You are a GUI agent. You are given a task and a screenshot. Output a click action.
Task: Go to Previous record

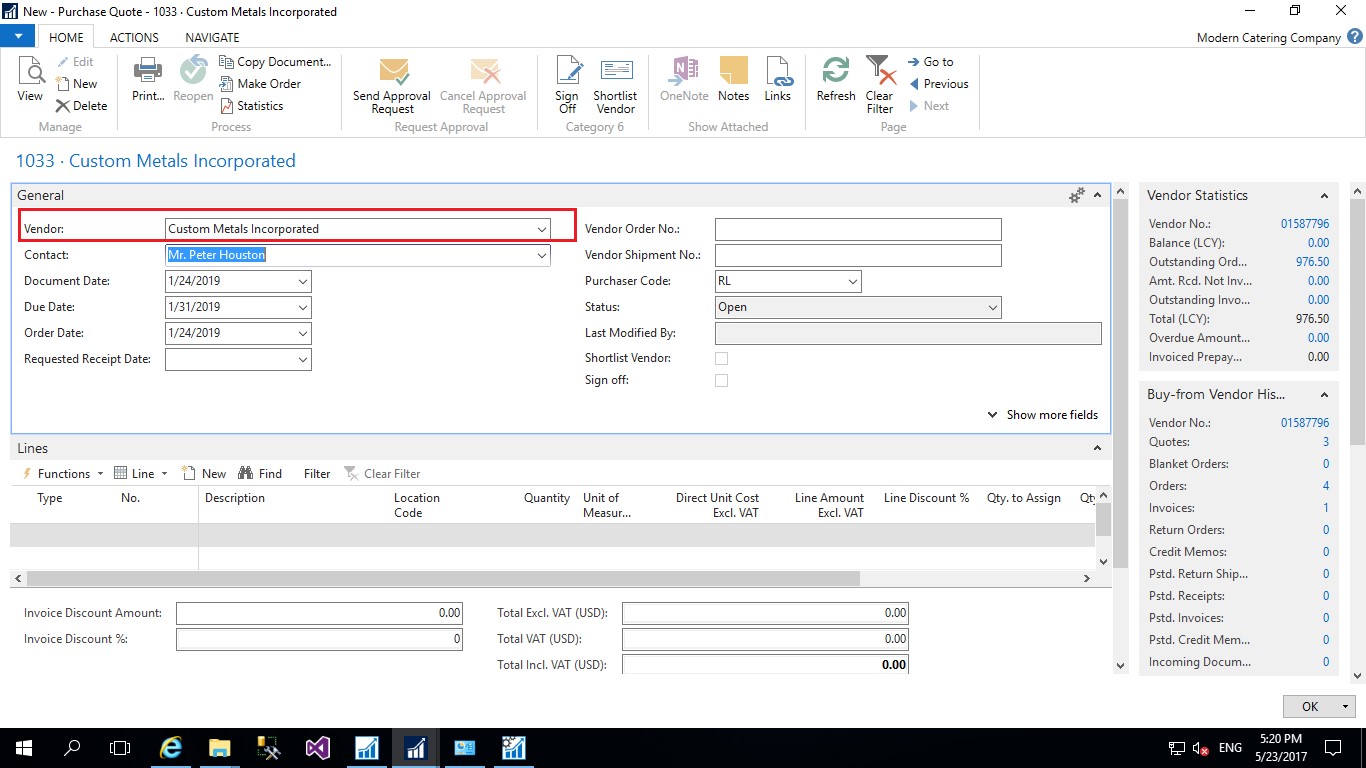(x=938, y=84)
